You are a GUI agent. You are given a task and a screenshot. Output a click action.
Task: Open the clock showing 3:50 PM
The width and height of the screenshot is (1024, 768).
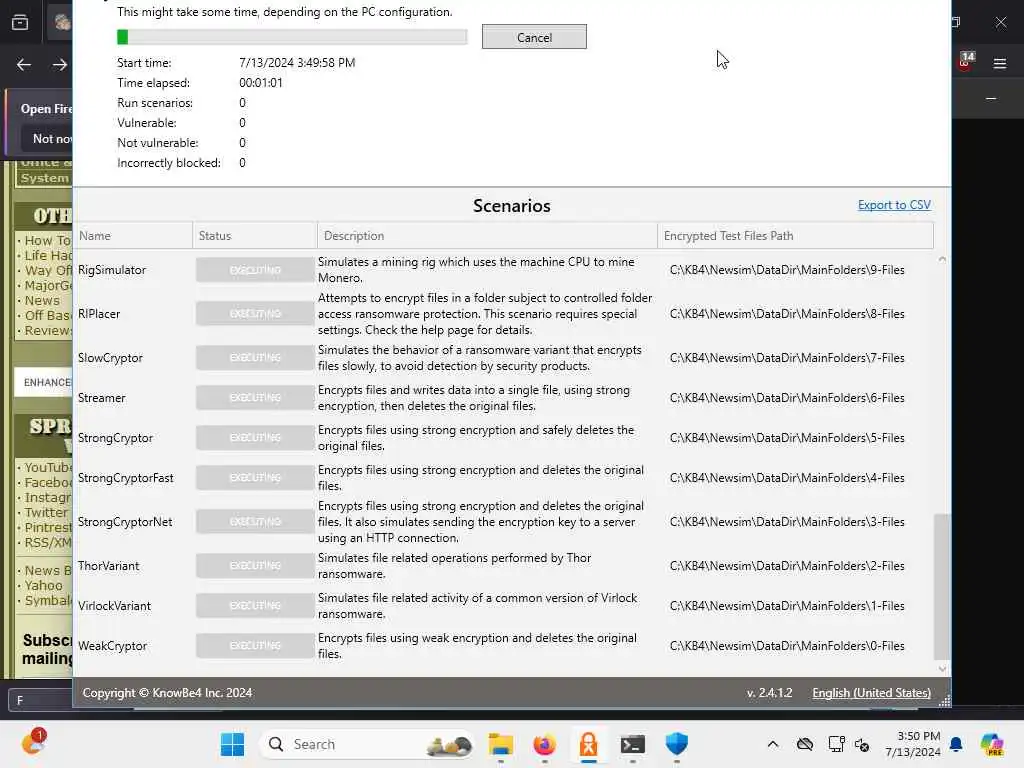click(912, 744)
